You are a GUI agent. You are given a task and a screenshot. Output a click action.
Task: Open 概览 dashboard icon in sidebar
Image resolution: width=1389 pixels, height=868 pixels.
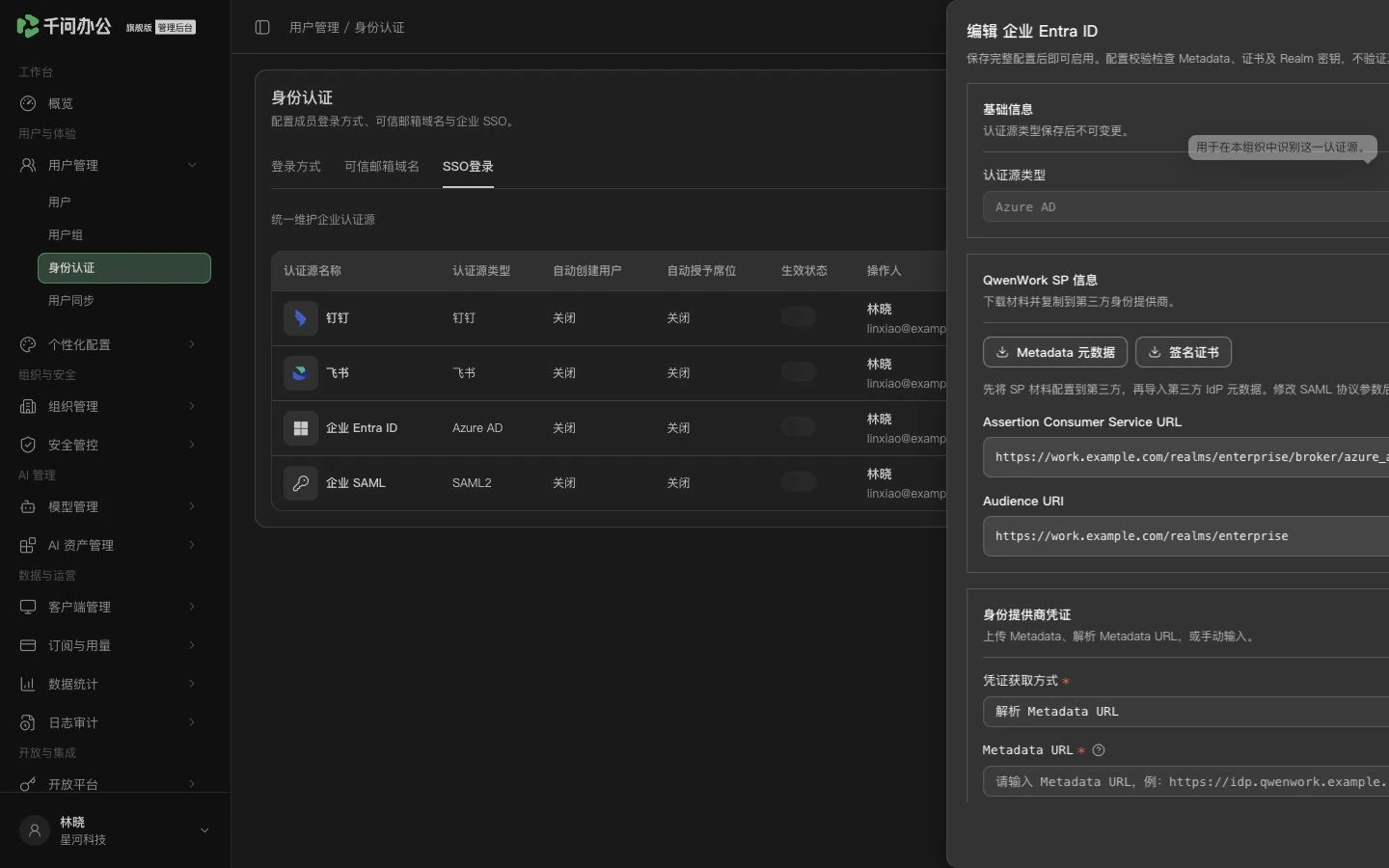coord(28,103)
